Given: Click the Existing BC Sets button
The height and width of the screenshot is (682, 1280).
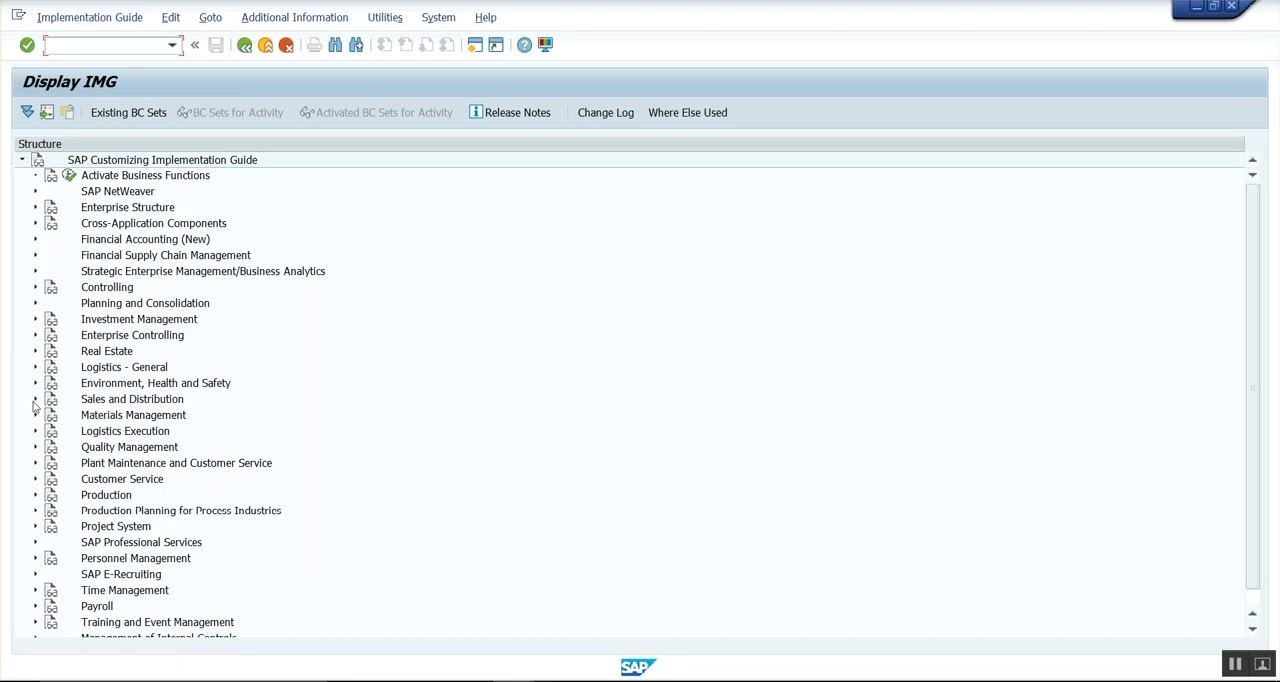Looking at the screenshot, I should point(129,112).
